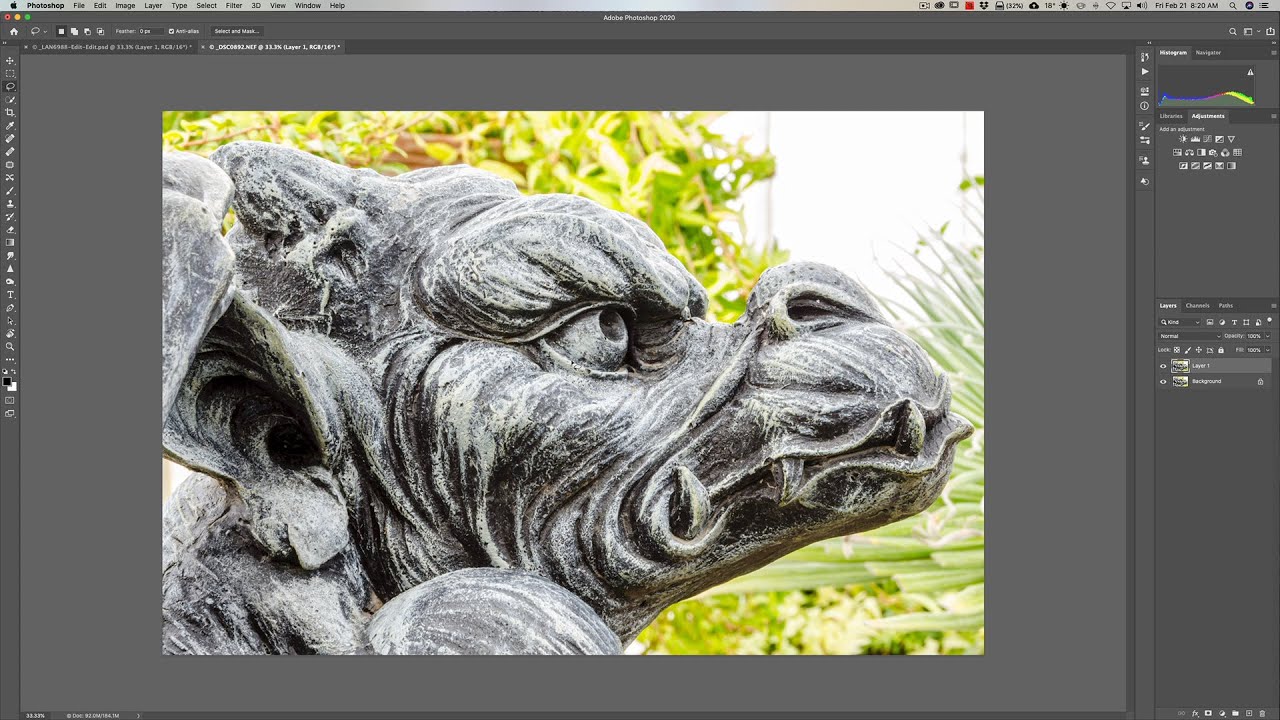The height and width of the screenshot is (720, 1280).
Task: Click the Feather value field
Action: [151, 31]
